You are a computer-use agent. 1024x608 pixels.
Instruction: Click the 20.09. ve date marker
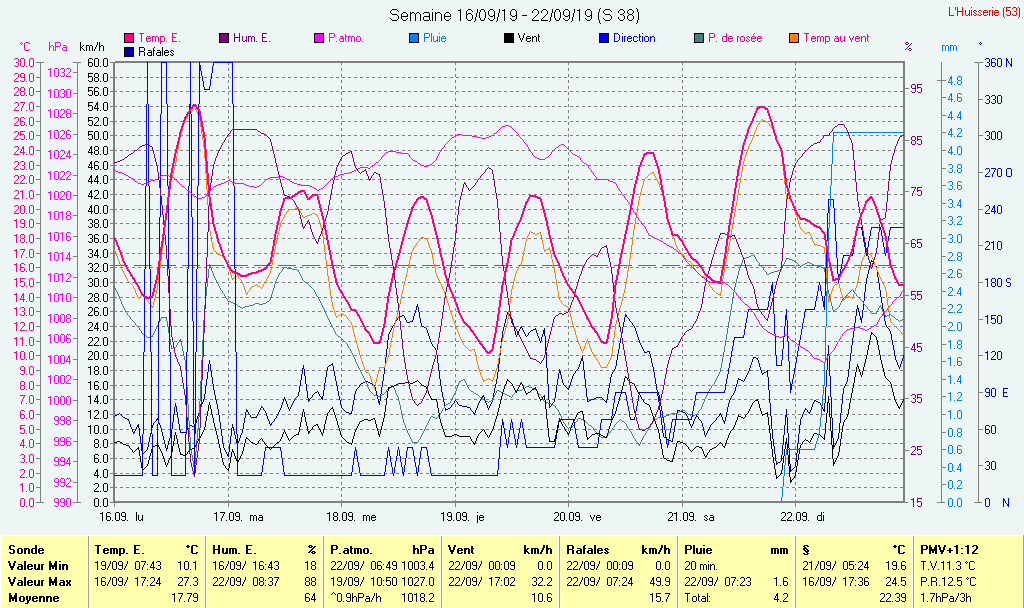(x=577, y=517)
